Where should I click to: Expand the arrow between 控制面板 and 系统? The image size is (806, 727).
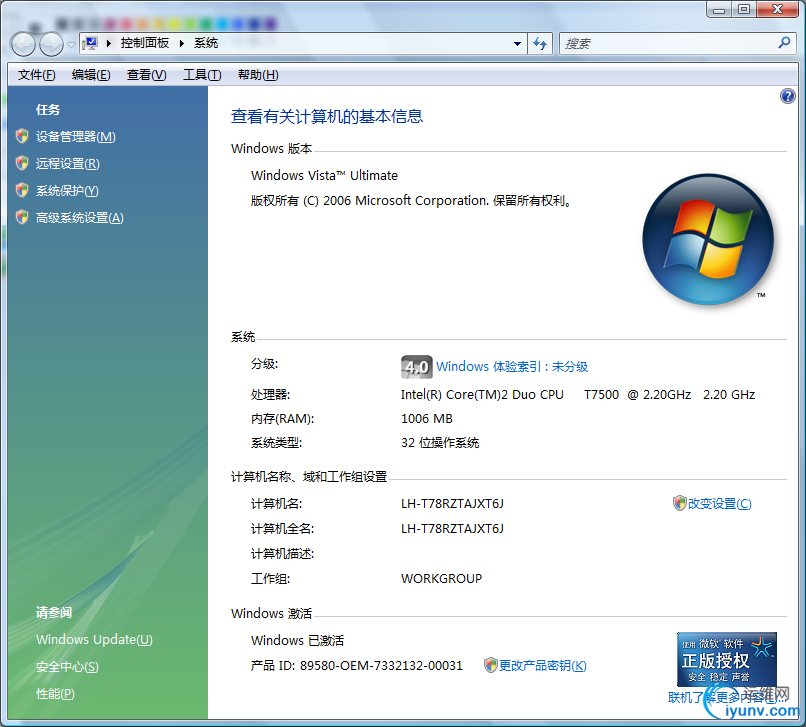point(181,43)
